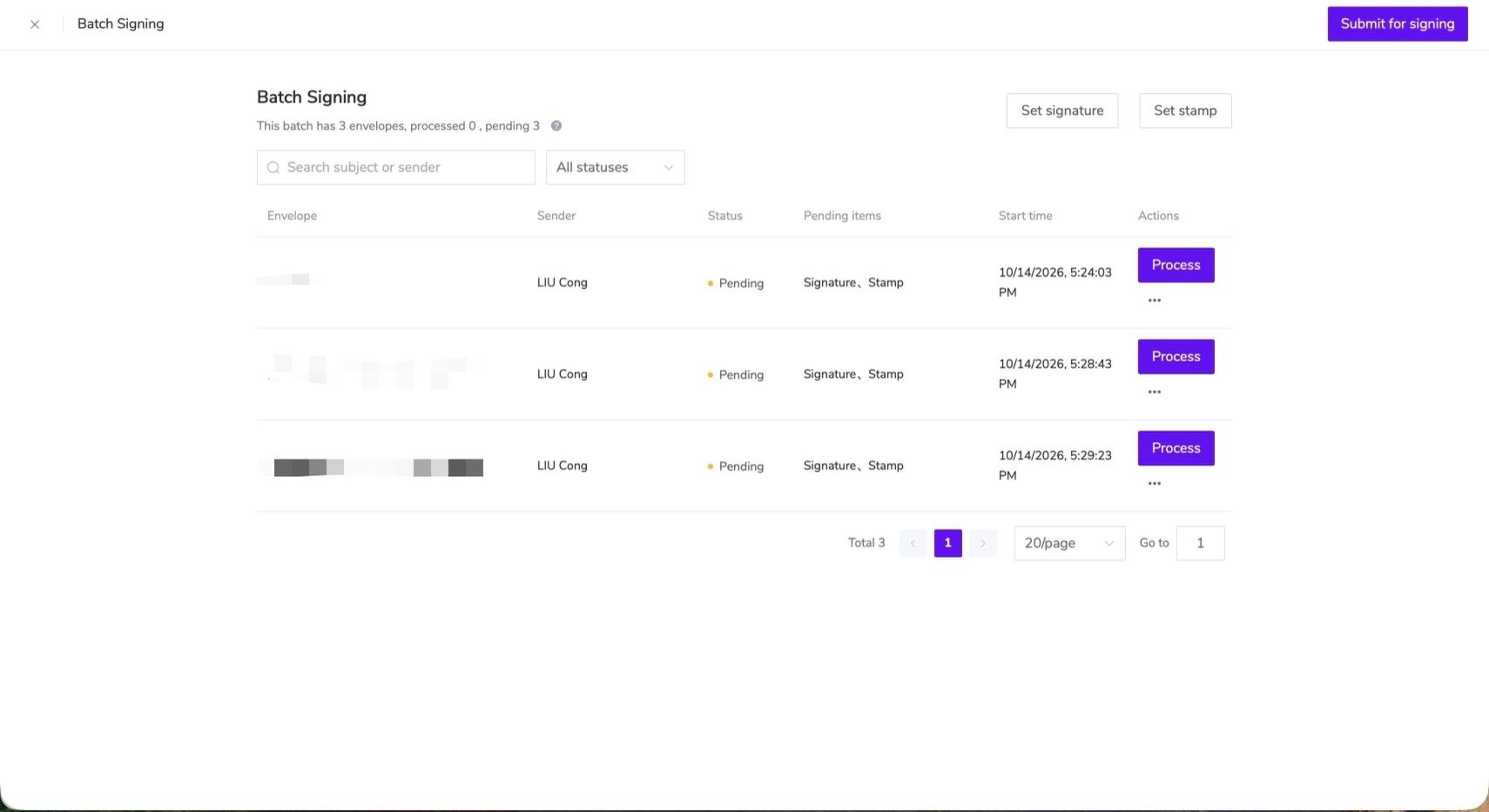Click the Start time column header
Image resolution: width=1489 pixels, height=812 pixels.
[x=1026, y=216]
